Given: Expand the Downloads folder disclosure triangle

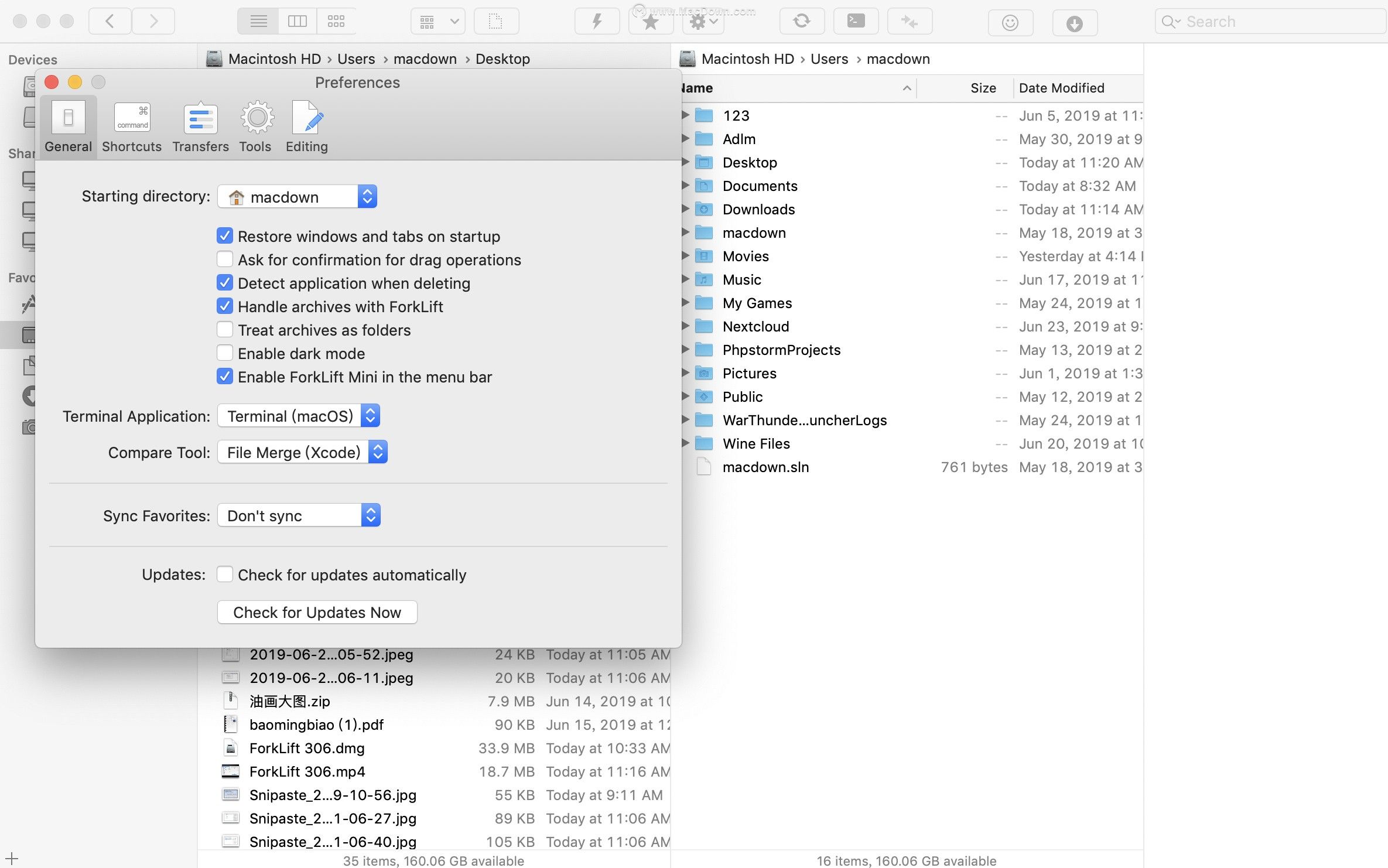Looking at the screenshot, I should point(685,209).
